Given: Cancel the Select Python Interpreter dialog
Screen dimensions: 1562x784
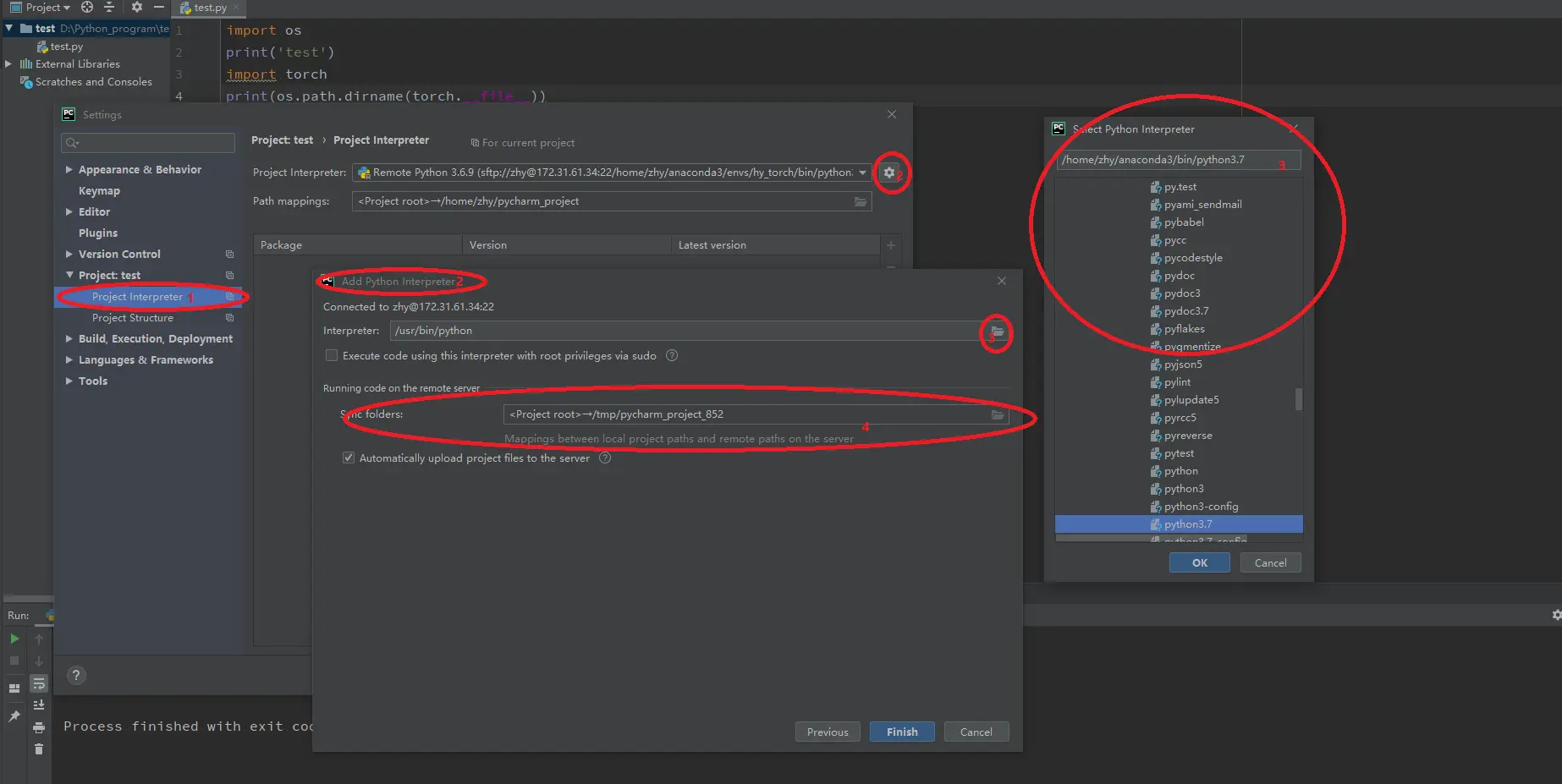Looking at the screenshot, I should click(x=1271, y=563).
